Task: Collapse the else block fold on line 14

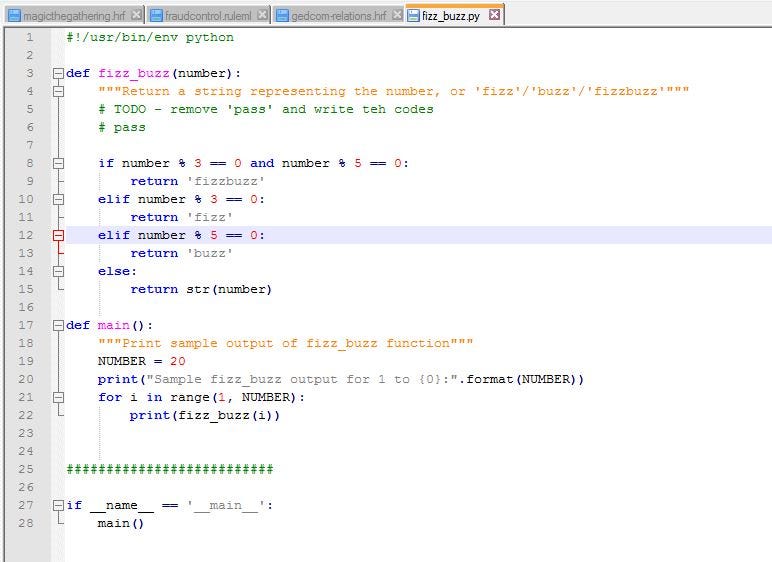Action: click(x=58, y=271)
